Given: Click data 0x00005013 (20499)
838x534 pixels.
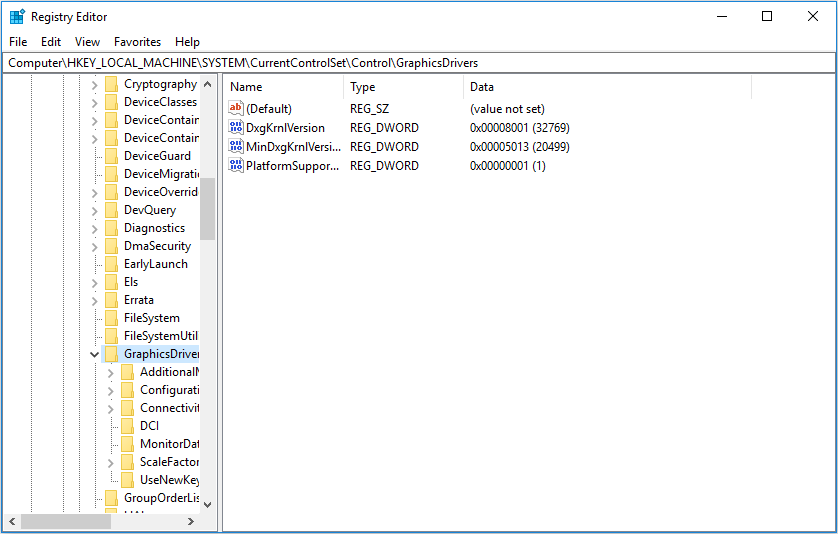Looking at the screenshot, I should 519,147.
